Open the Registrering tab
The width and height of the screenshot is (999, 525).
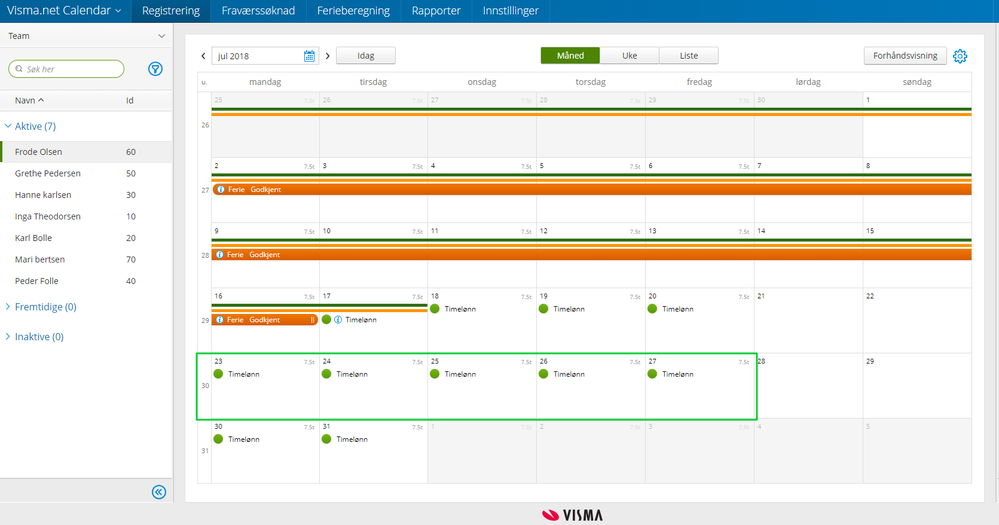171,11
